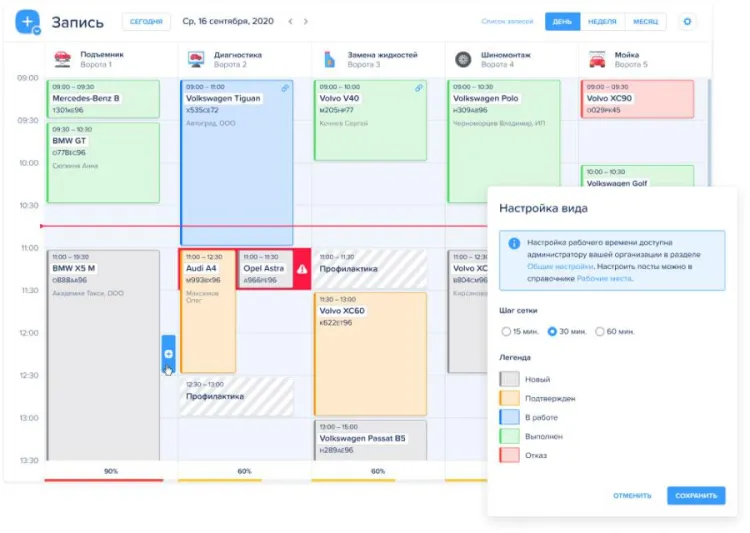Image resolution: width=750 pixels, height=533 pixels.
Task: Open view settings gear icon
Action: click(x=687, y=22)
